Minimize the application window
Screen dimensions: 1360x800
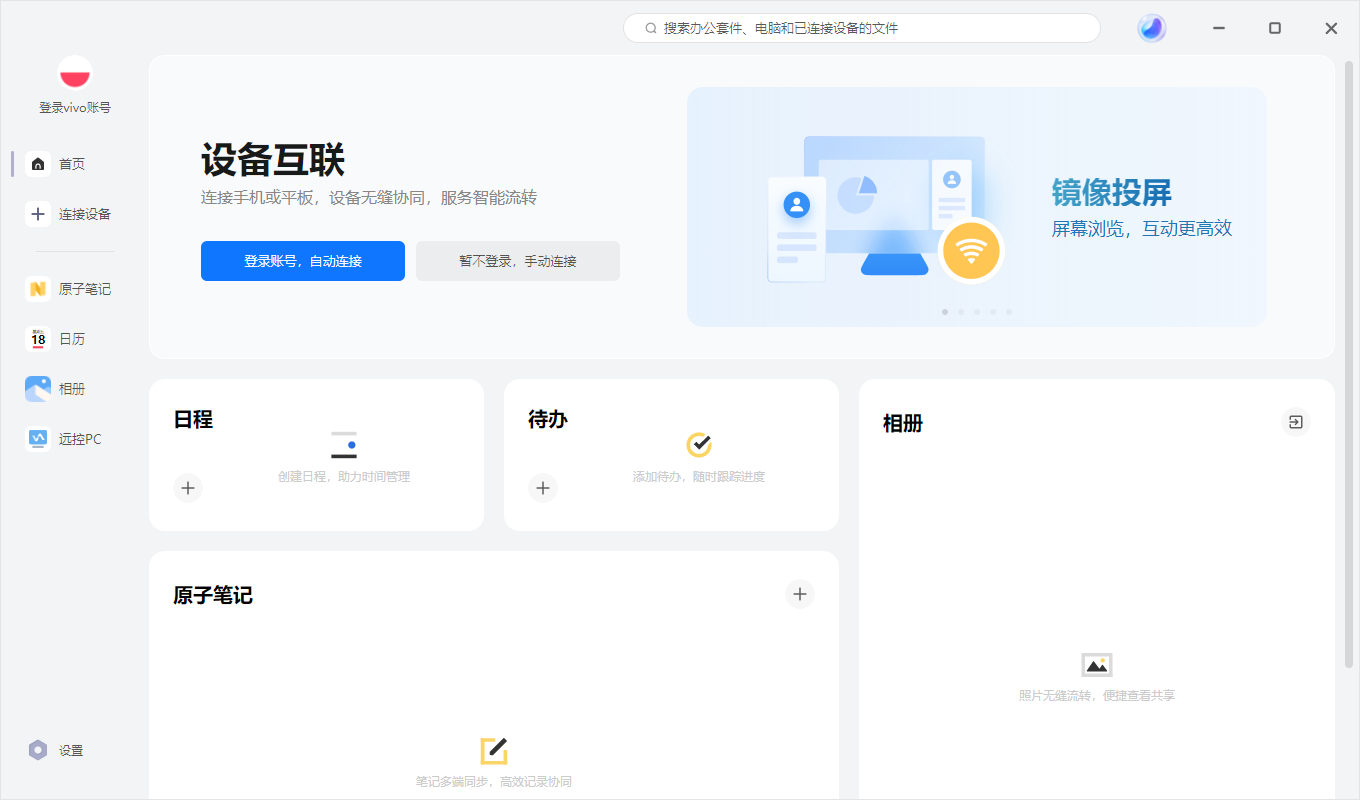(x=1219, y=28)
